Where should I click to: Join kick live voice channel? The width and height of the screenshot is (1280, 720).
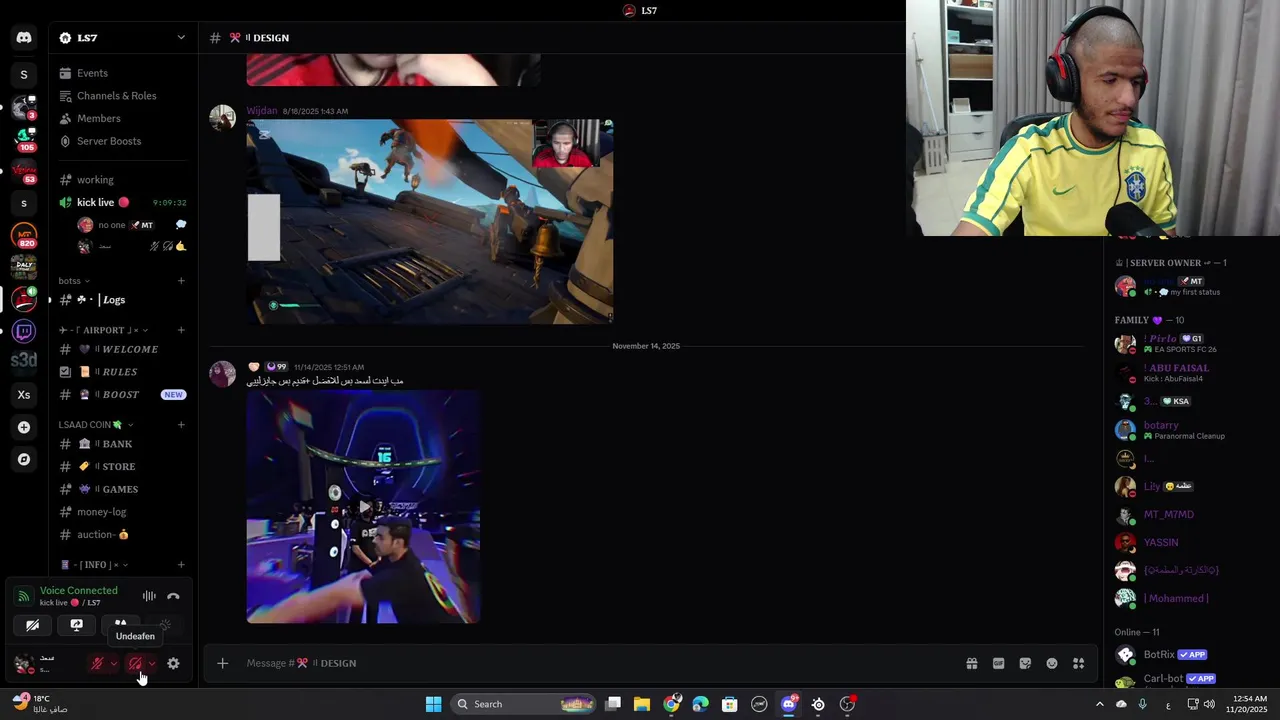pyautogui.click(x=123, y=202)
